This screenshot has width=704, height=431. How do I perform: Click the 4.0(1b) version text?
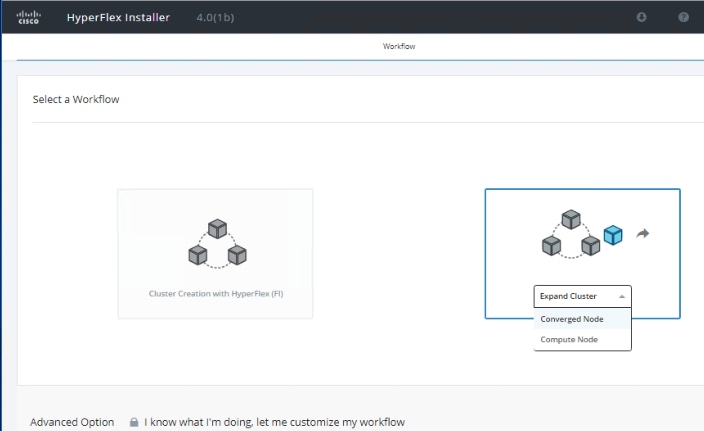pyautogui.click(x=215, y=18)
